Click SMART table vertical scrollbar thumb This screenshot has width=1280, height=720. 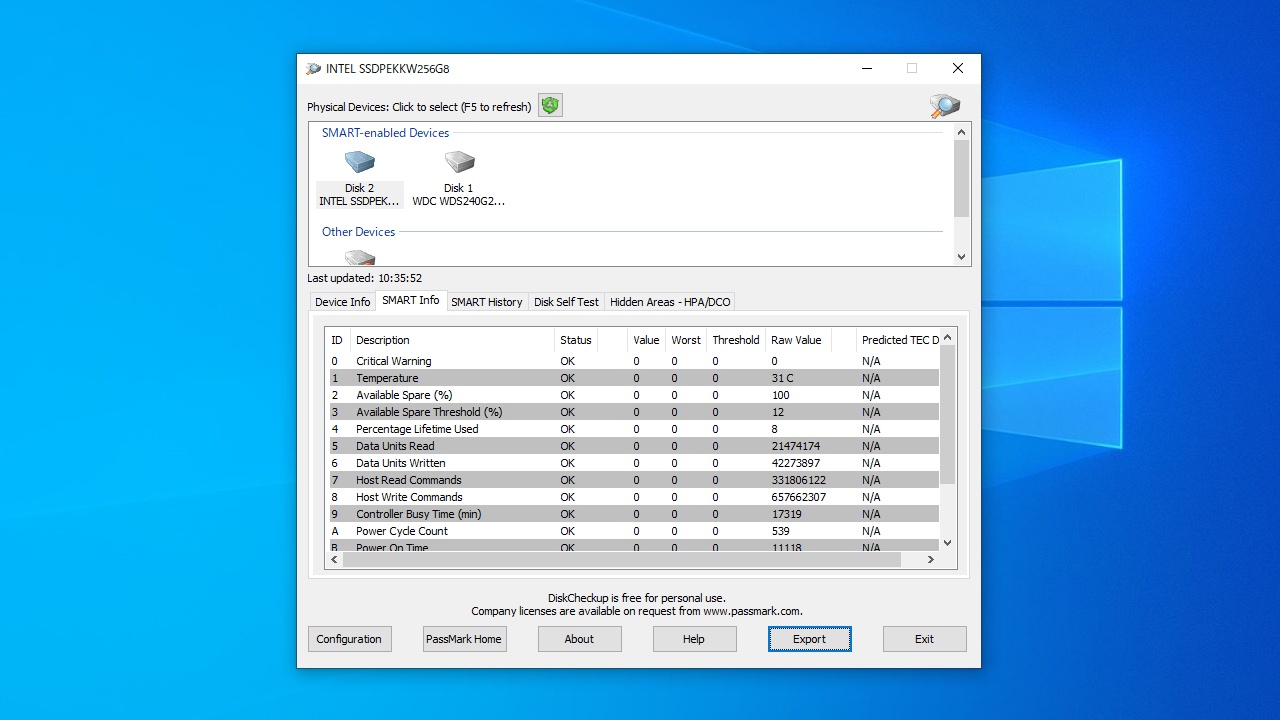tap(948, 414)
